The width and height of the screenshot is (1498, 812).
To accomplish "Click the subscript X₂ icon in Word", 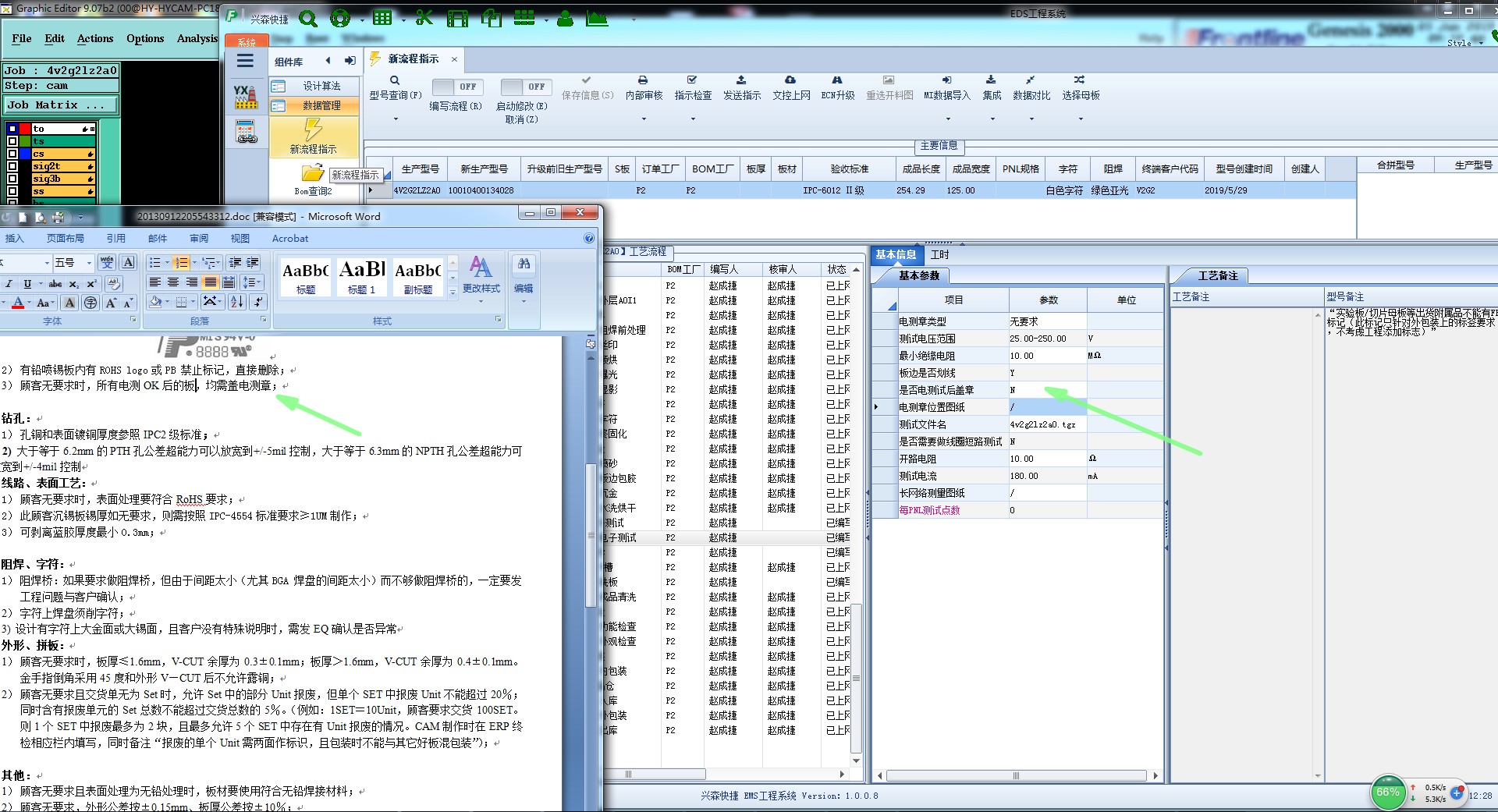I will tap(73, 284).
